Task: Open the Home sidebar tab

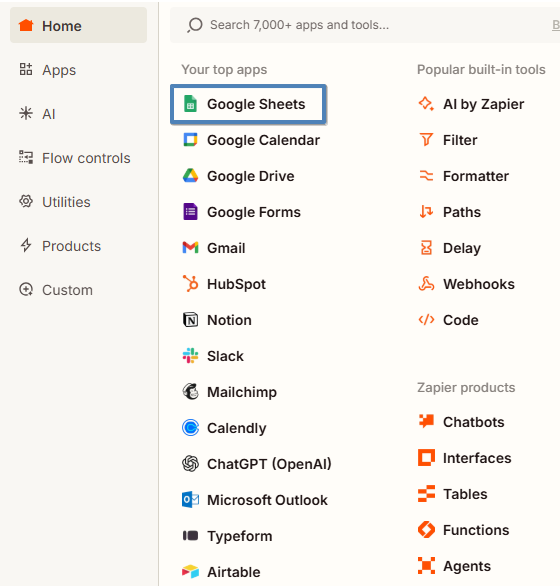Action: pyautogui.click(x=78, y=26)
